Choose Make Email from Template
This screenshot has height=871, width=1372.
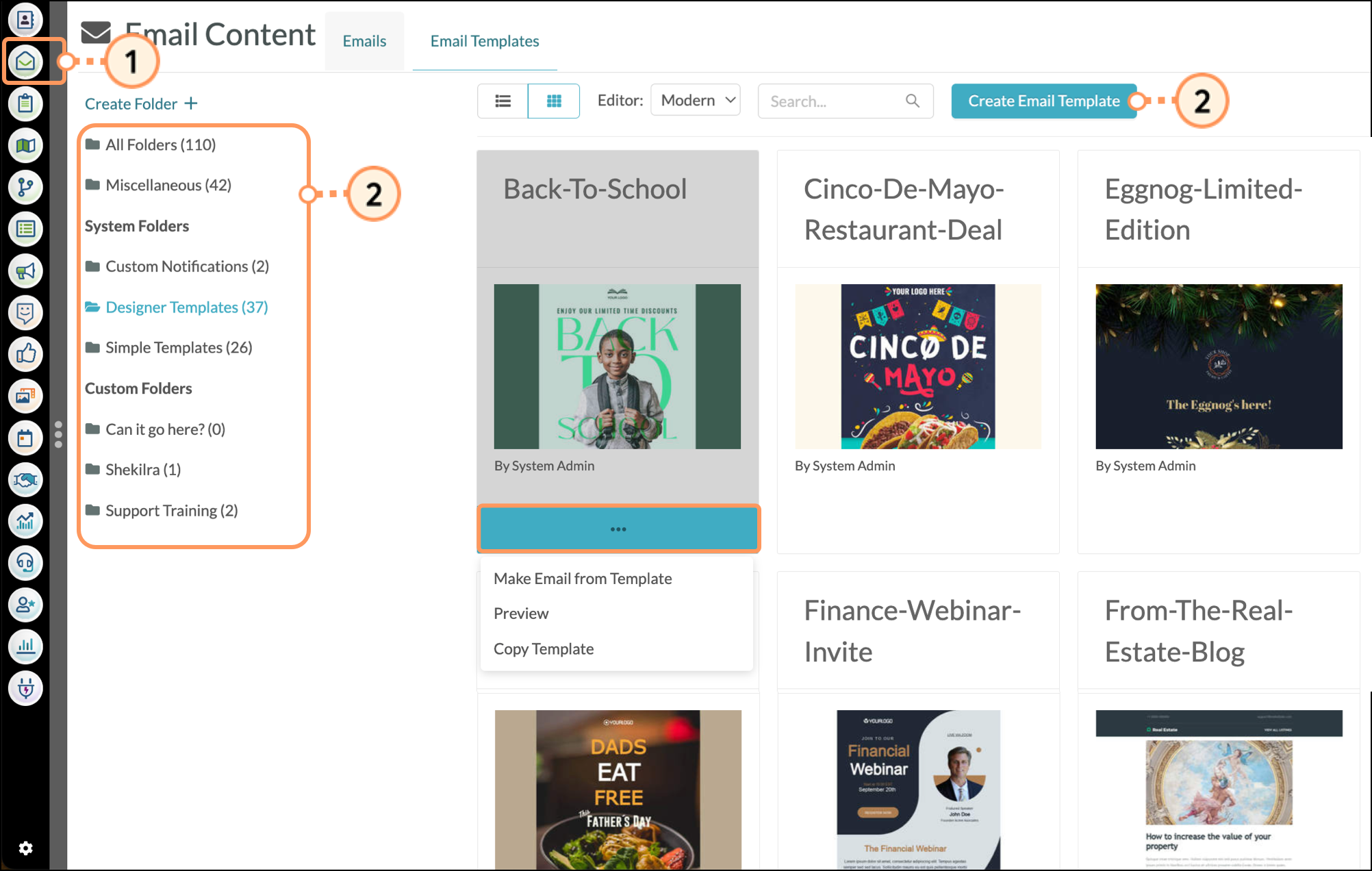point(583,579)
